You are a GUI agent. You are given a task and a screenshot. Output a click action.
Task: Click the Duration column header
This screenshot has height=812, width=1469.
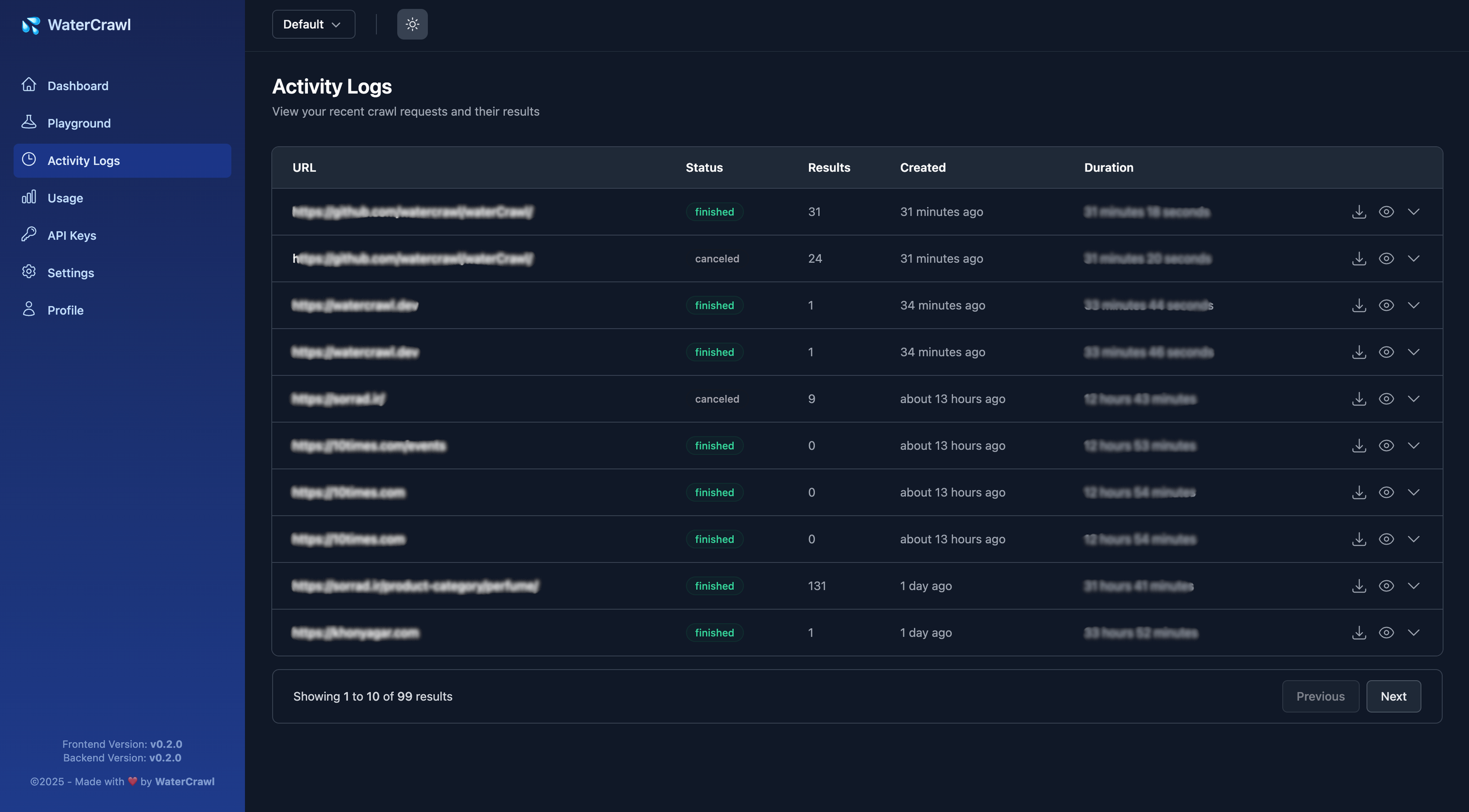pos(1108,167)
